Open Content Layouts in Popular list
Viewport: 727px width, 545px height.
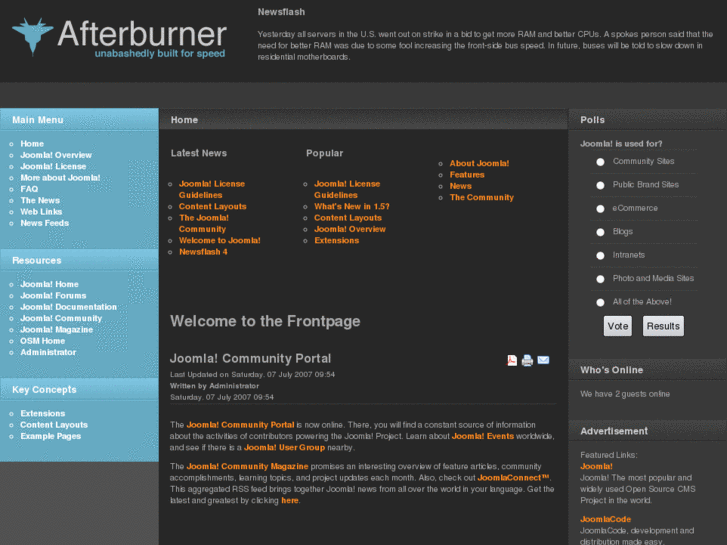(x=348, y=218)
